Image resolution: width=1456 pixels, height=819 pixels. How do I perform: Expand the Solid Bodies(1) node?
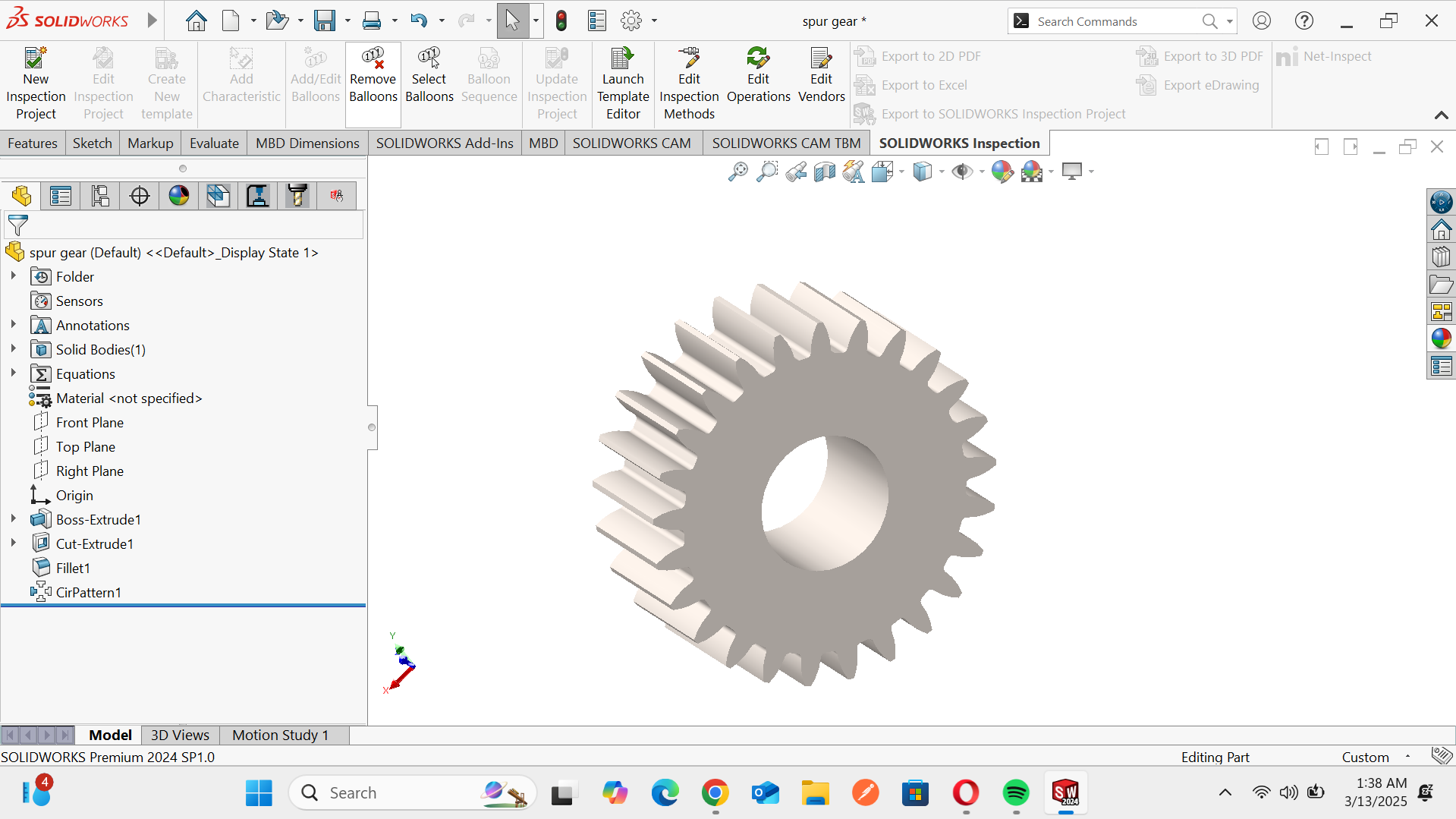[13, 349]
